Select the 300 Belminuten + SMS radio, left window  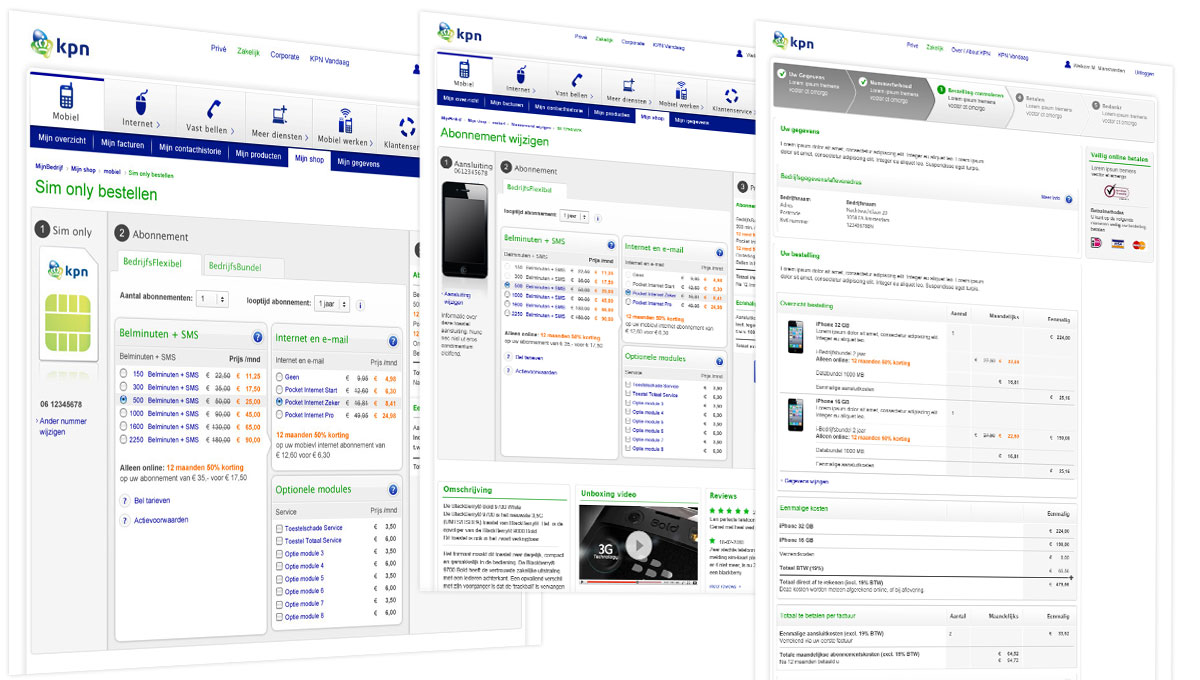tap(123, 387)
